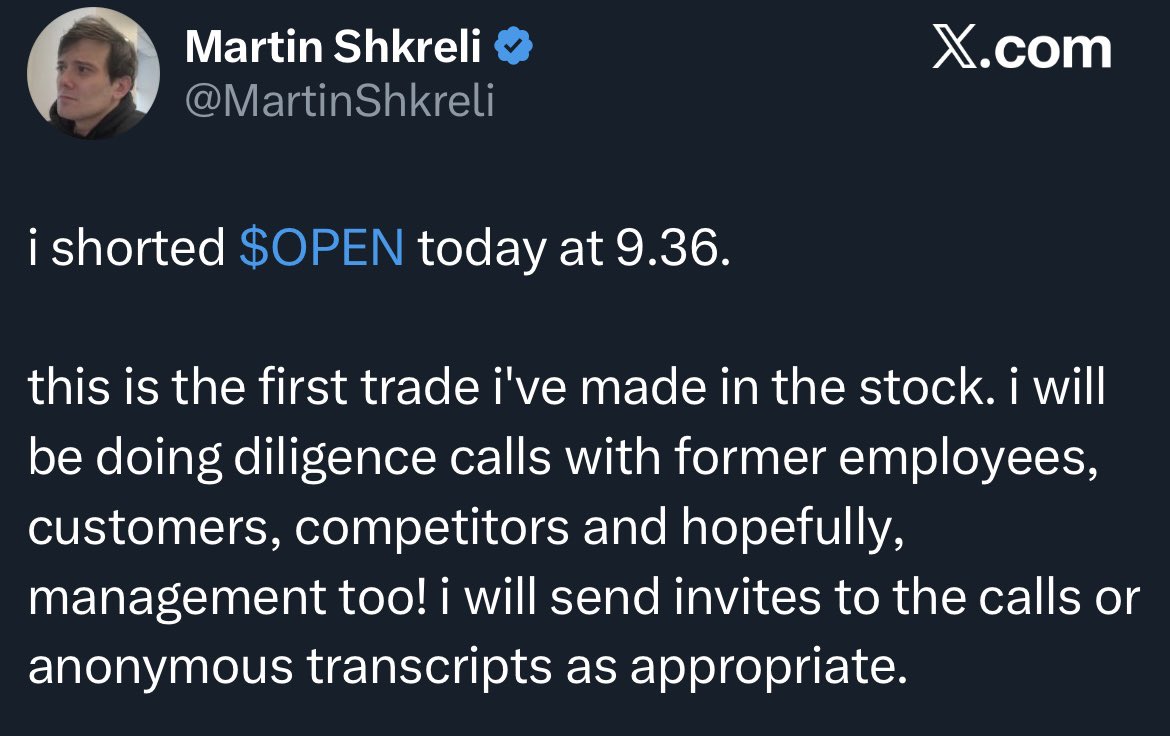Click the word 'stock.' in tweet
Viewport: 1170px width, 736px height.
(927, 387)
